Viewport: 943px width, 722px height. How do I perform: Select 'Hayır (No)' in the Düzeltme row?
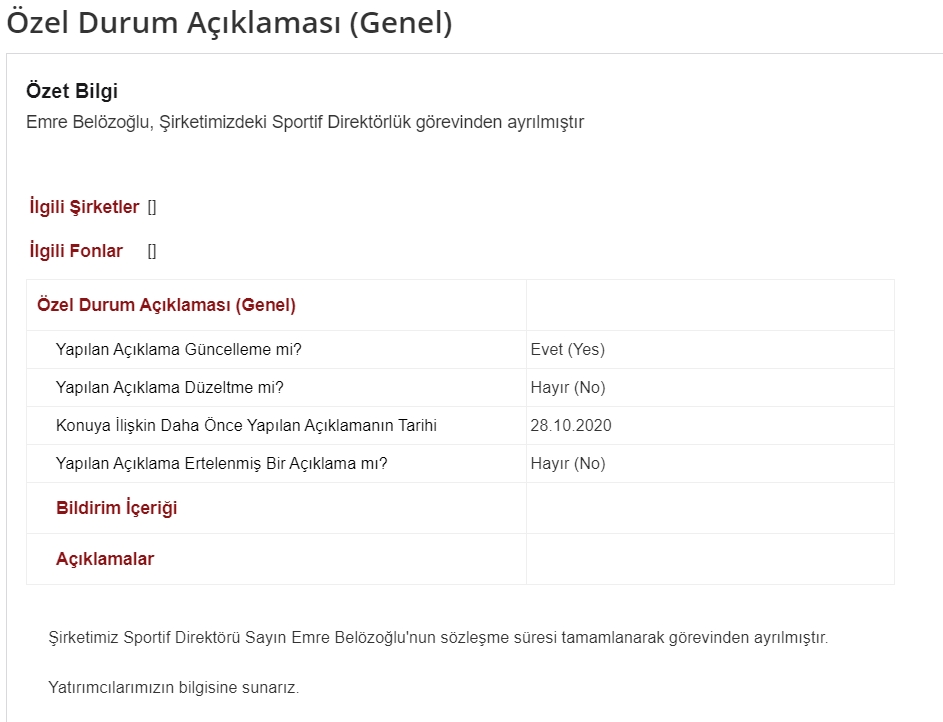(568, 387)
